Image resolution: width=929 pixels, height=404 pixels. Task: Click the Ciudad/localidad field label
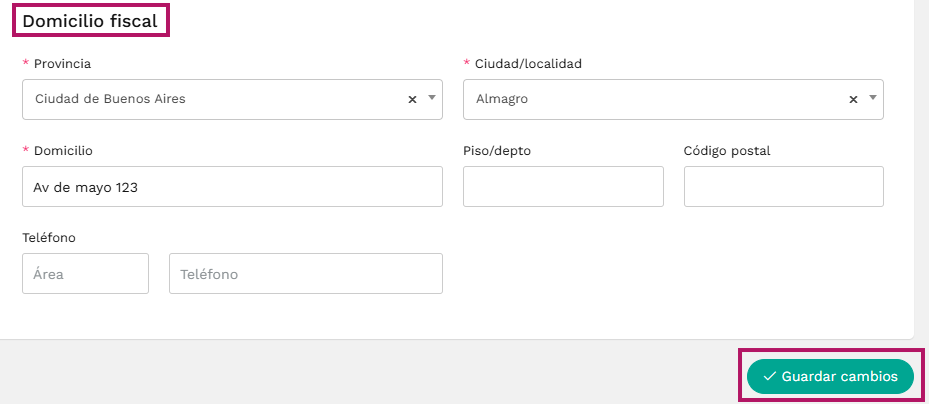pyautogui.click(x=528, y=64)
